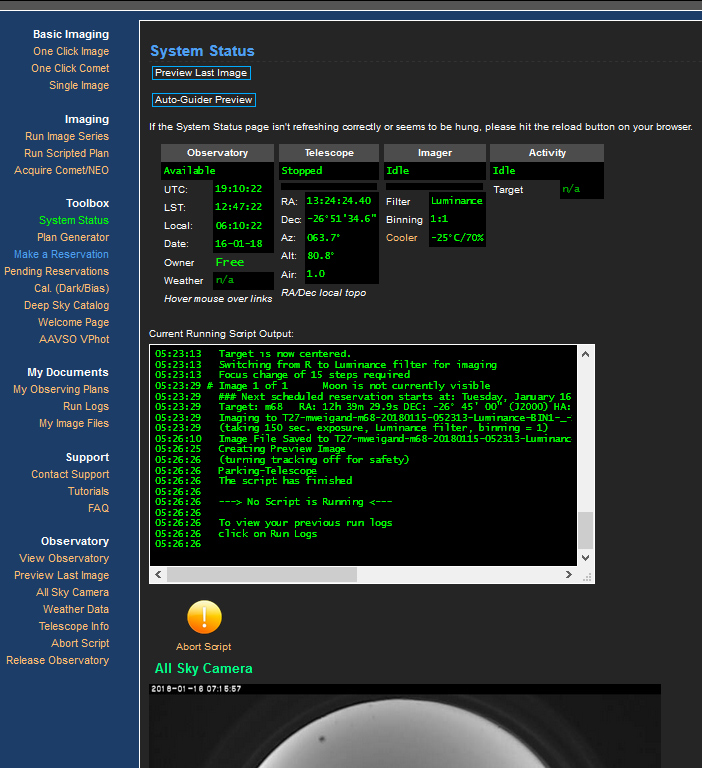Open the Auto-Guider Preview button
This screenshot has height=768, width=702.
click(204, 100)
